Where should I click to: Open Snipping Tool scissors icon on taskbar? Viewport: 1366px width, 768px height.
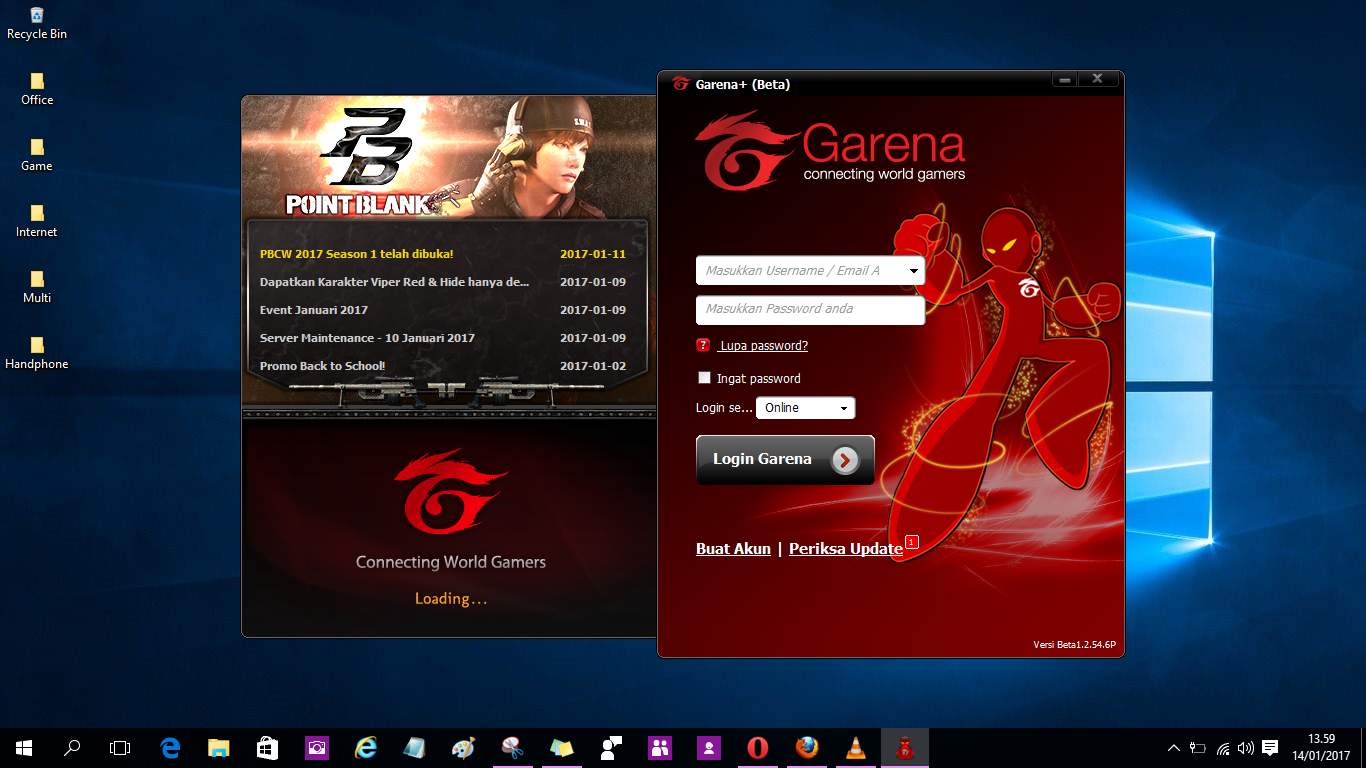512,747
